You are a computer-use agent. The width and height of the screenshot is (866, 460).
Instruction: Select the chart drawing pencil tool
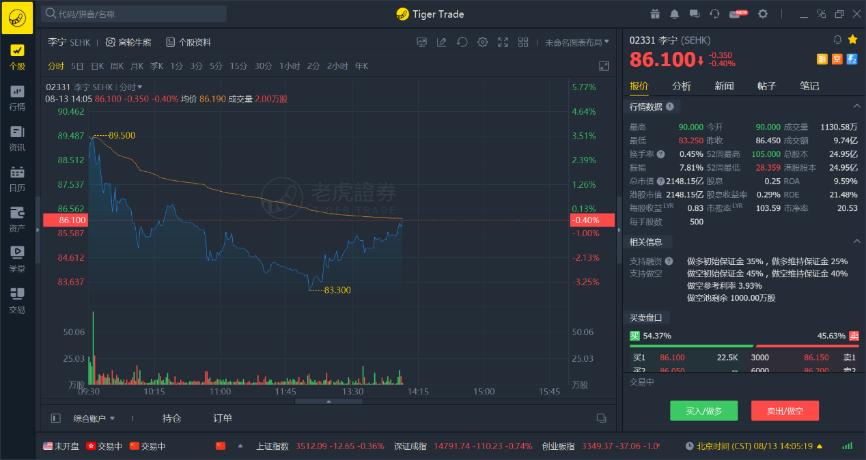[442, 42]
